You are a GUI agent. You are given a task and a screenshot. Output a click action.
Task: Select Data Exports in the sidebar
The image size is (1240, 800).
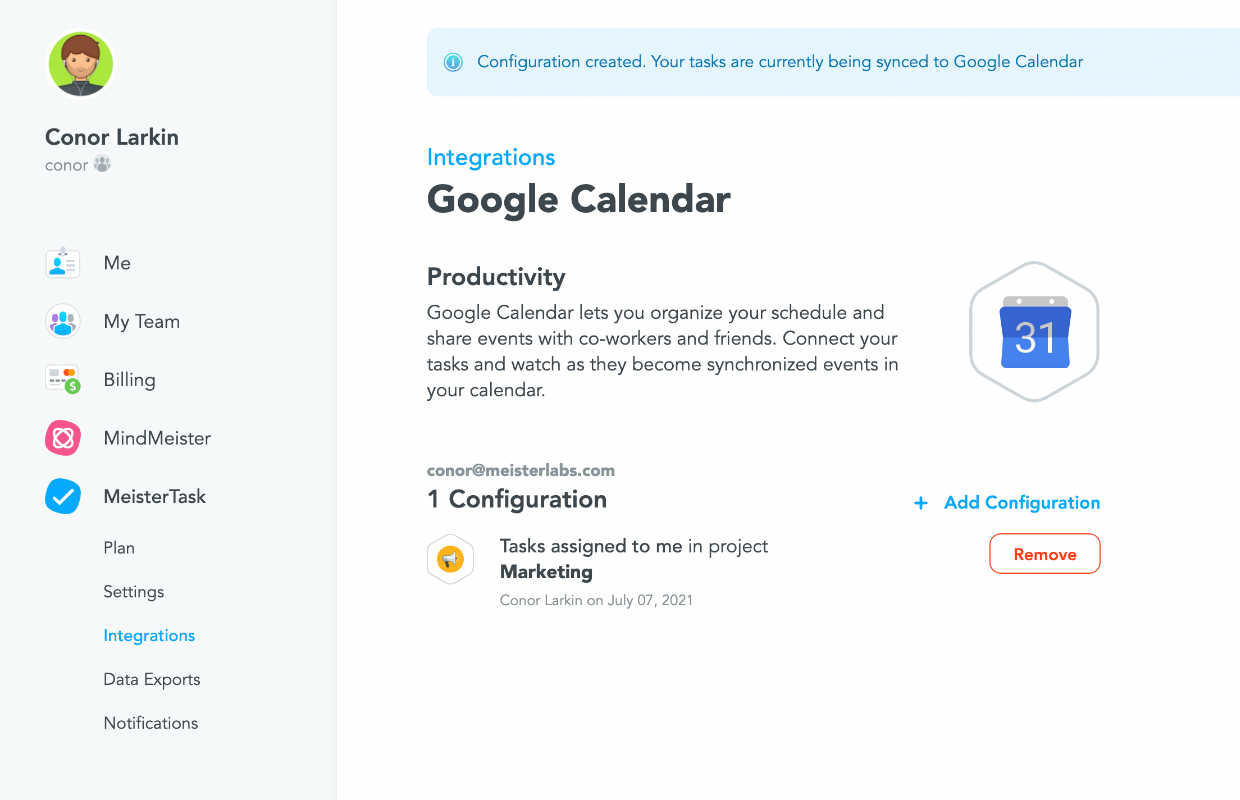coord(151,679)
